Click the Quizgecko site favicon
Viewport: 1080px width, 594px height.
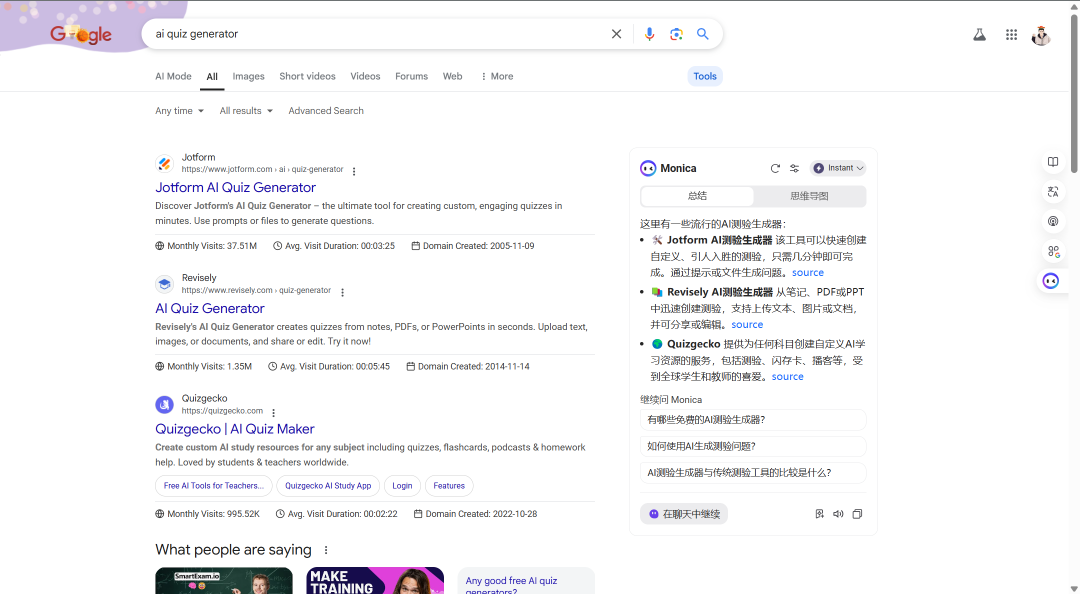(164, 404)
